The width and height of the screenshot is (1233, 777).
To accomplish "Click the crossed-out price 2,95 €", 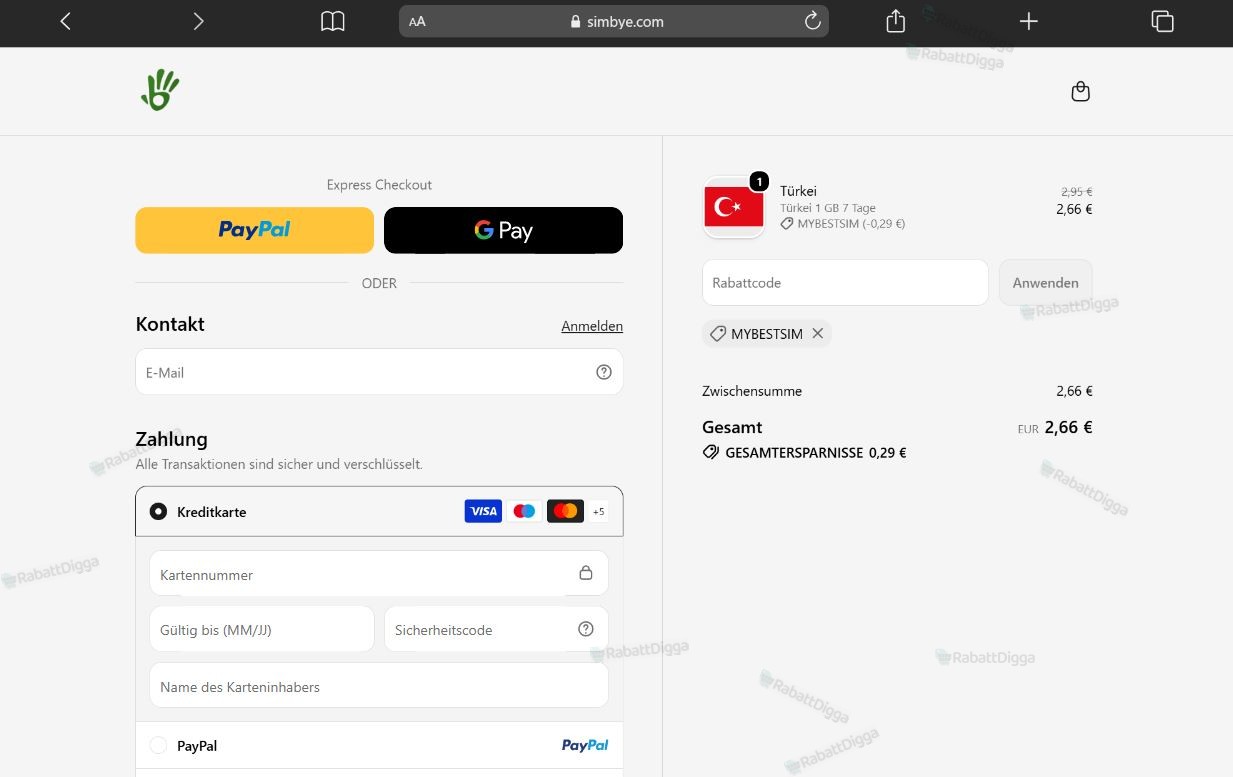I will click(1076, 191).
